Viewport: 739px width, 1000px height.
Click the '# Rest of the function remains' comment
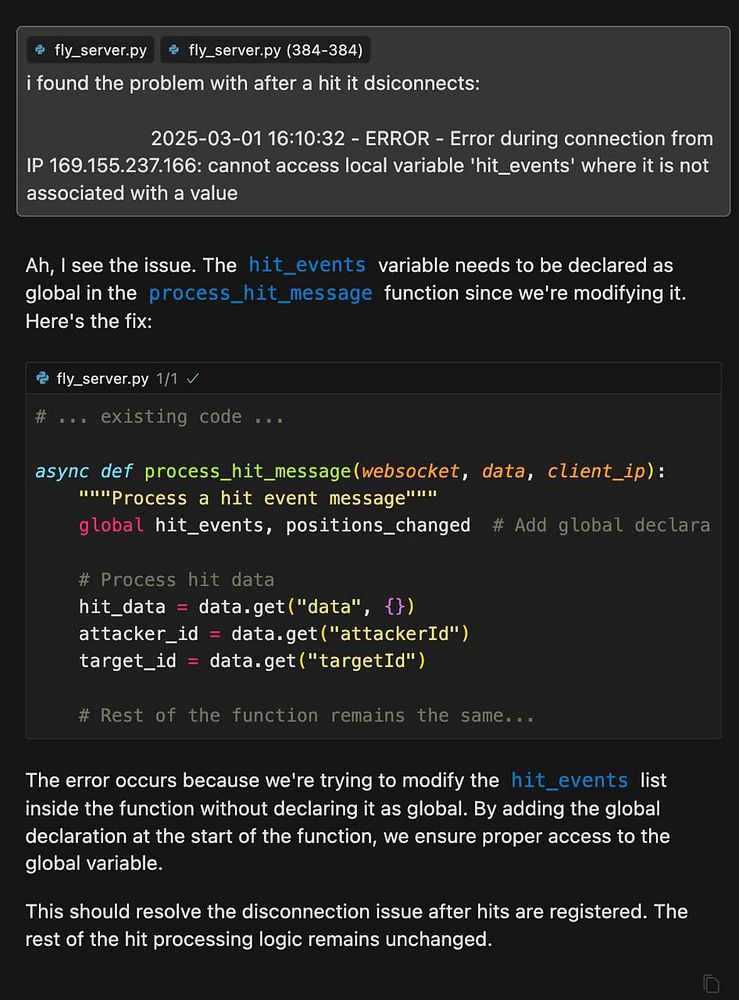click(306, 716)
